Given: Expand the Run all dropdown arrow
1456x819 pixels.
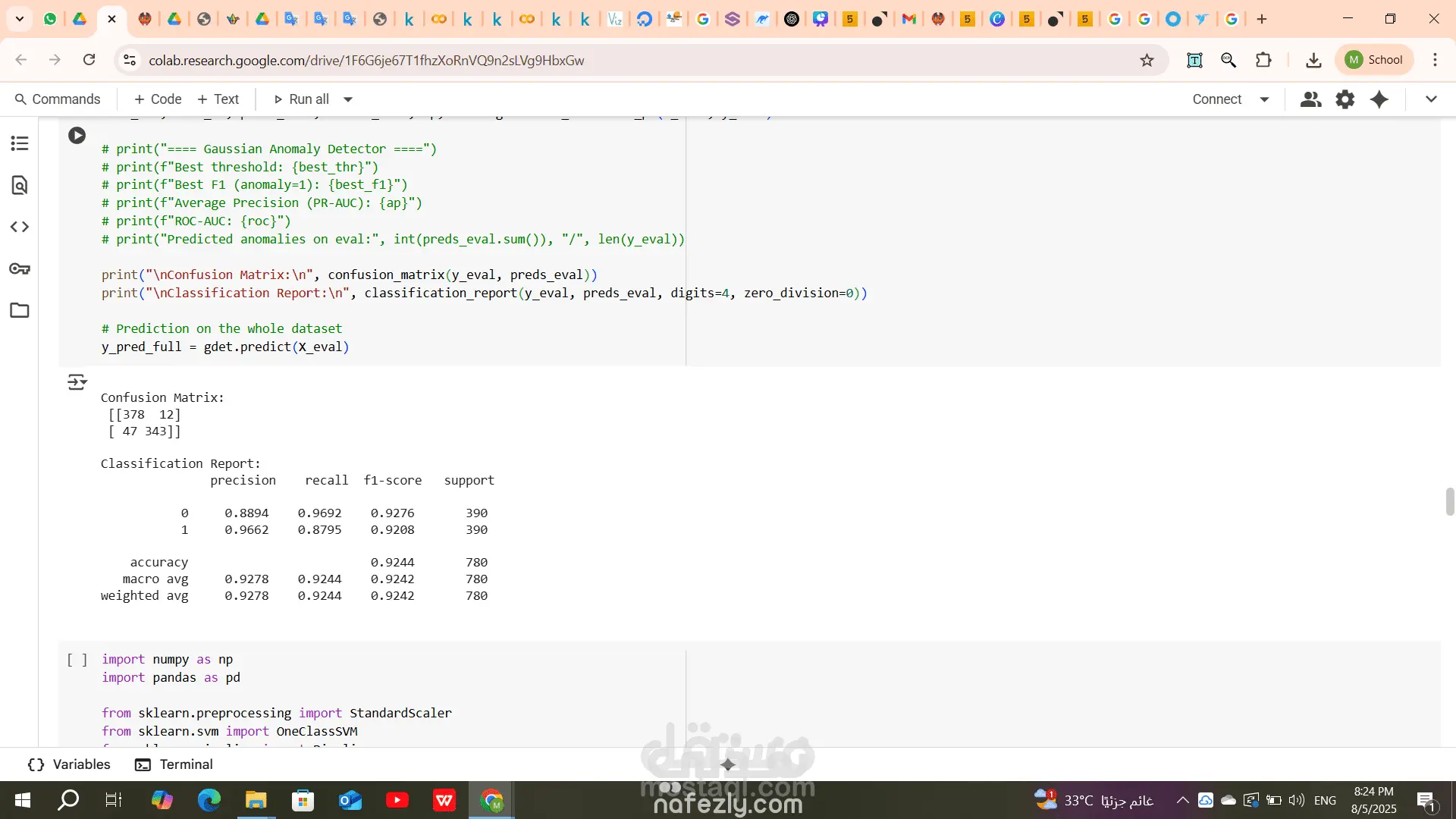Looking at the screenshot, I should pos(348,99).
